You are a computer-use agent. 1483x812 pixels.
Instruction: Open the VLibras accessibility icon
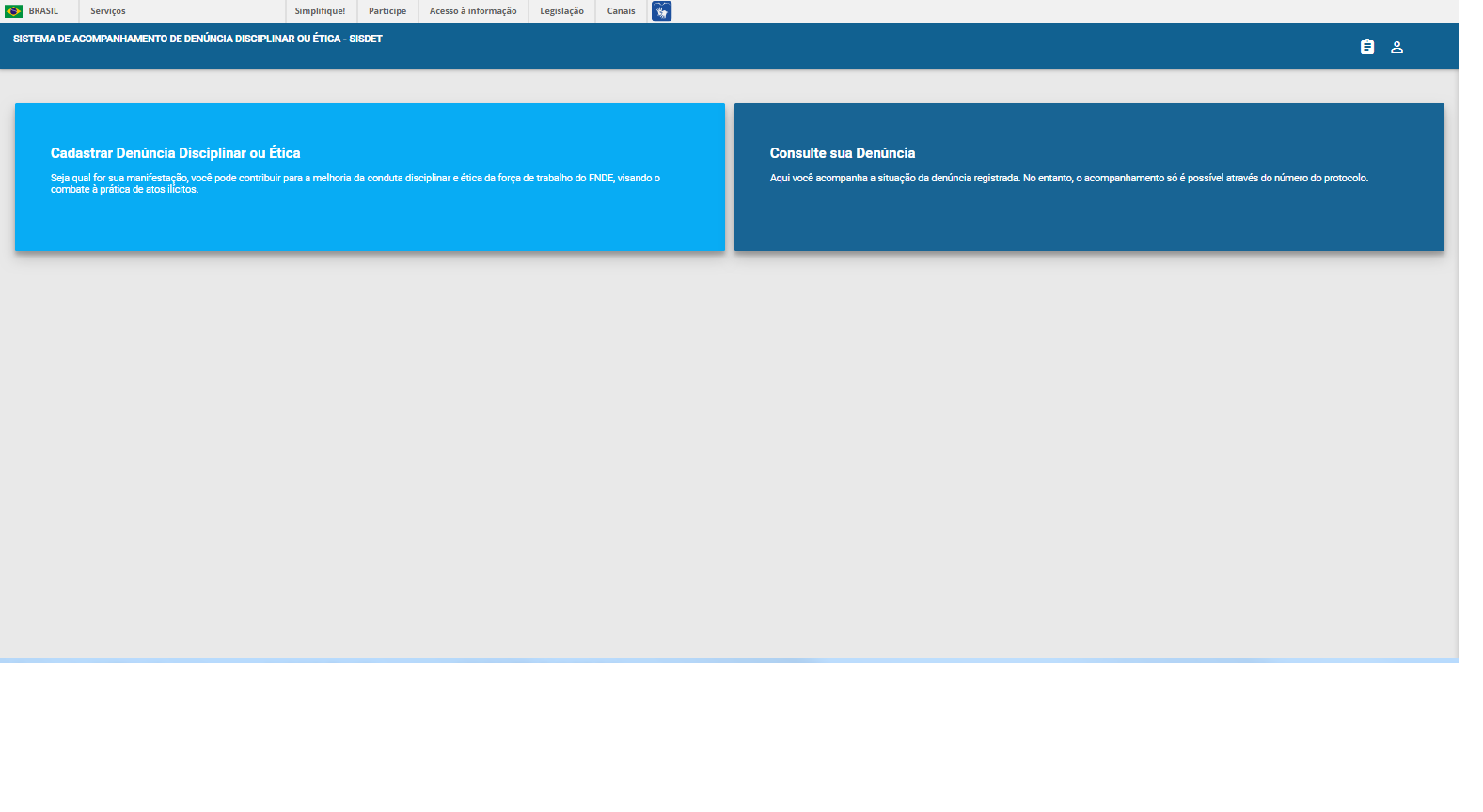click(x=661, y=11)
